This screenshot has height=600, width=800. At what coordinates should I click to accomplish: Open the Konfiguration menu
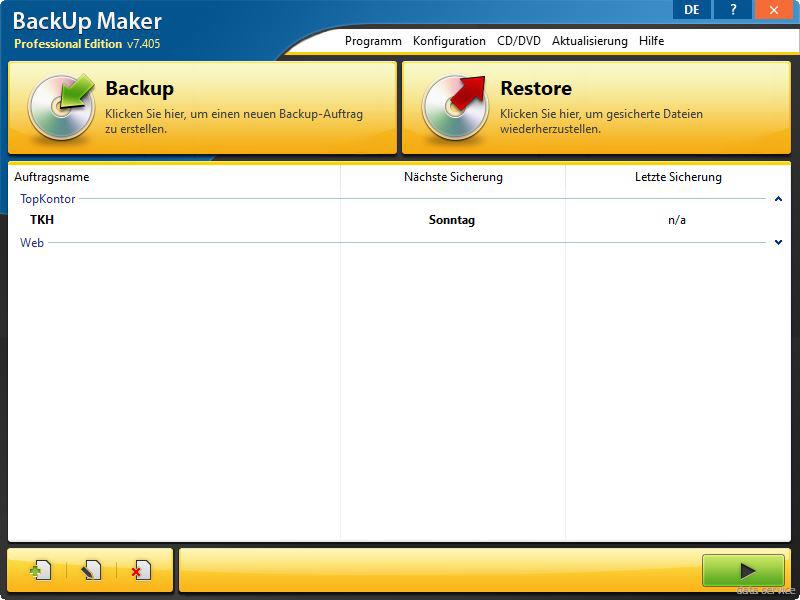449,41
